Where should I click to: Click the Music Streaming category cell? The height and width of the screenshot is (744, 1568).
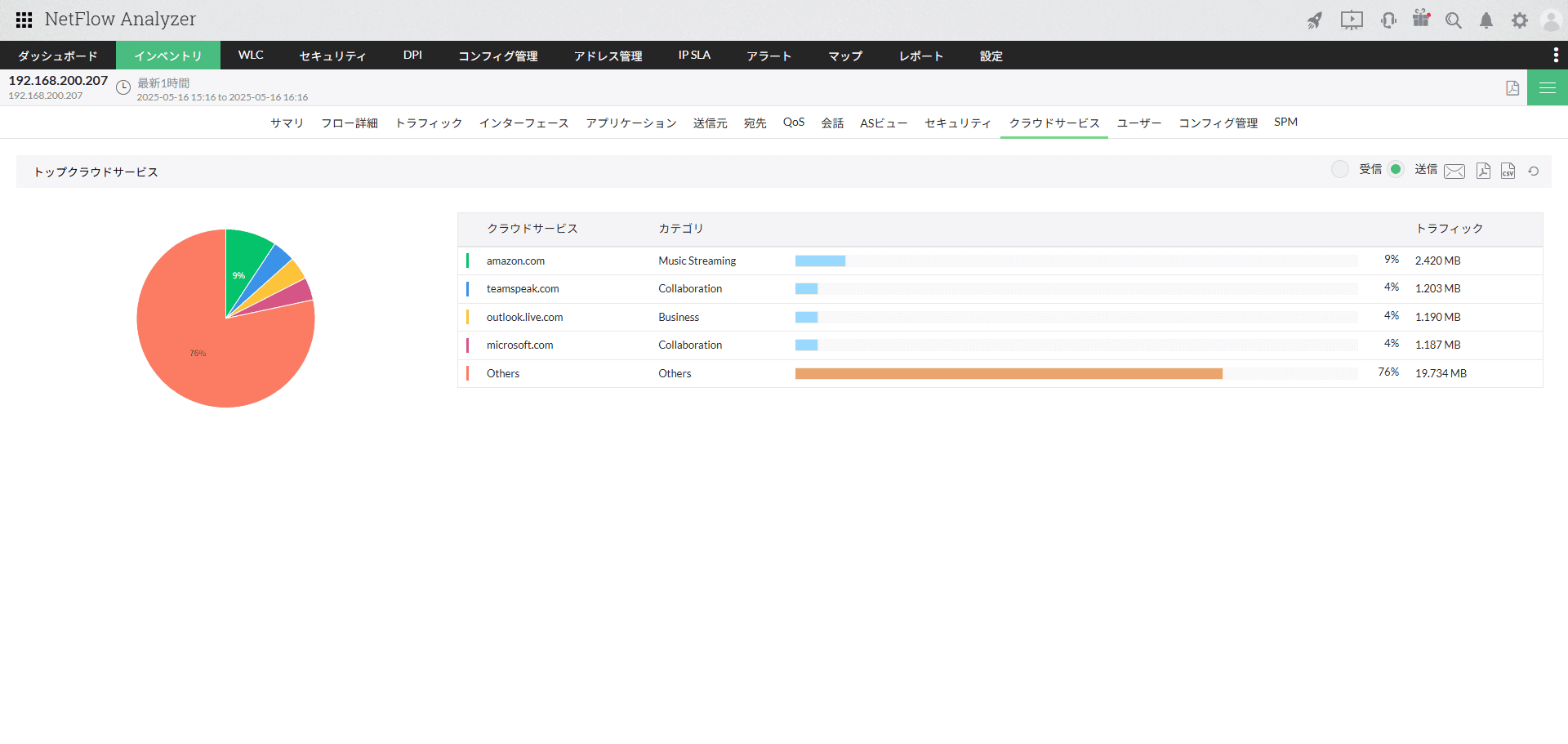tap(697, 261)
